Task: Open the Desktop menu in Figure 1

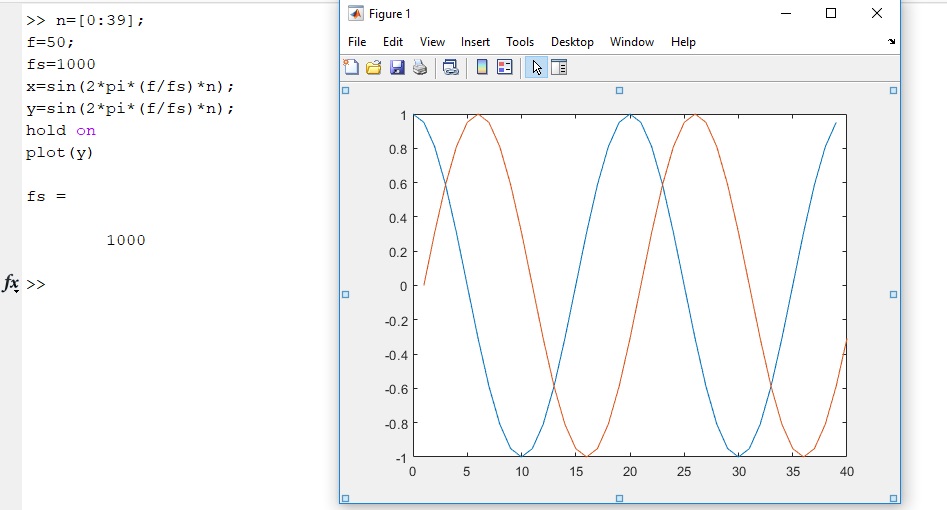Action: coord(572,42)
